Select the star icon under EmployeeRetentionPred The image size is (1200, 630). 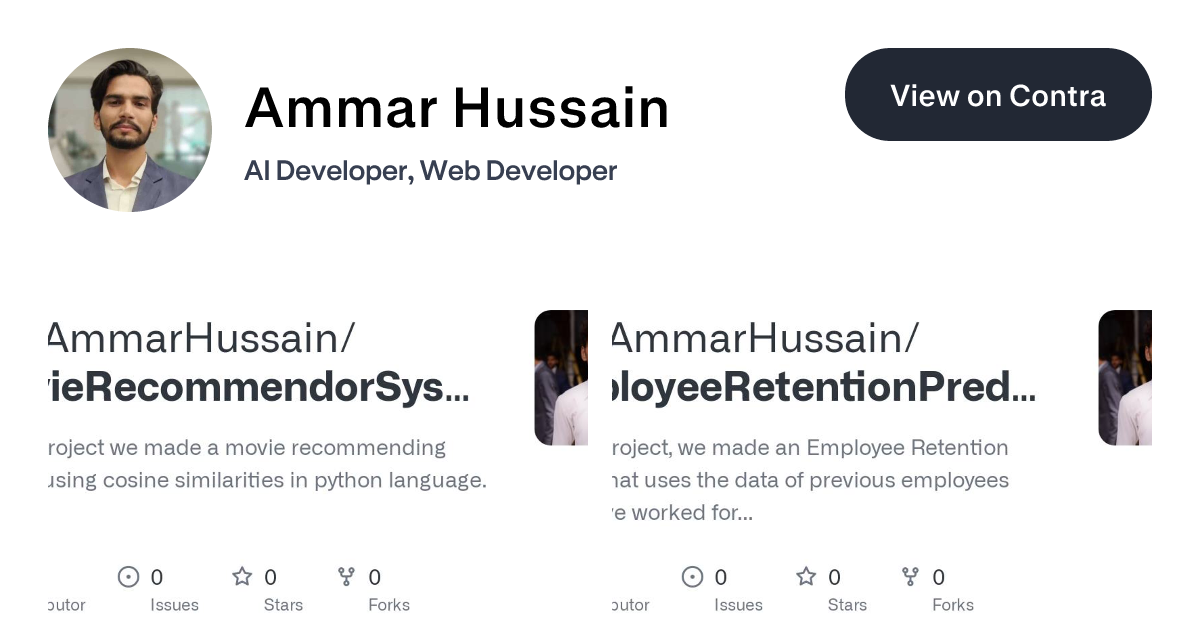806,576
